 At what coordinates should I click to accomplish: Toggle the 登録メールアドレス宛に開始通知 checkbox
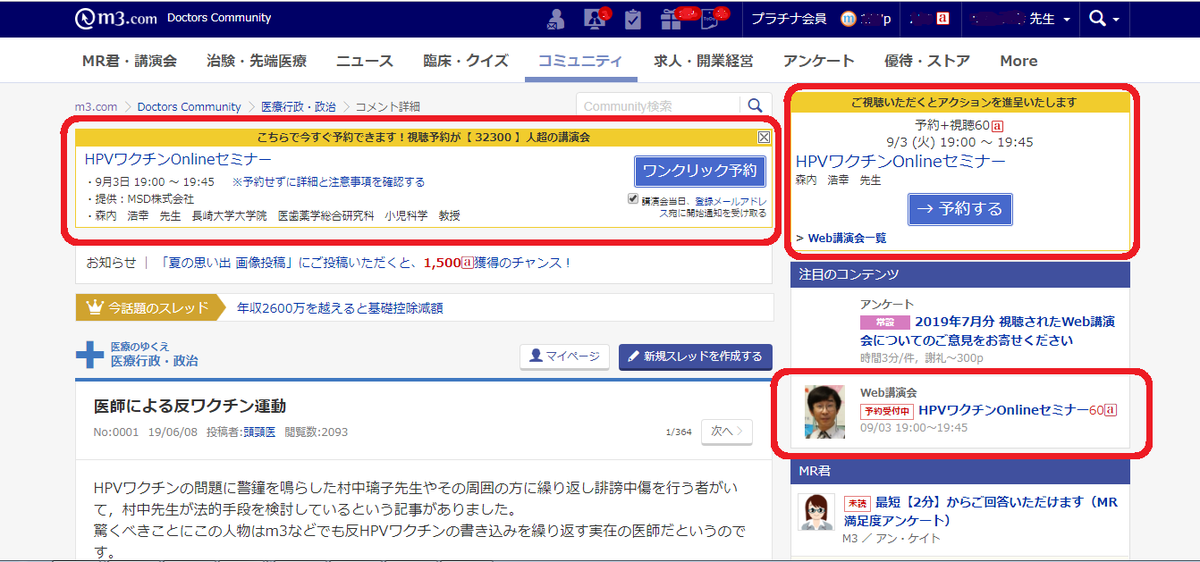(632, 199)
